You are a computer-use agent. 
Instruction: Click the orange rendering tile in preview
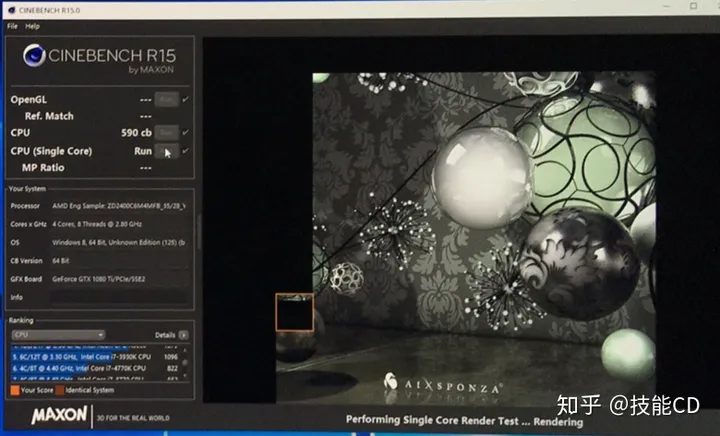294,312
